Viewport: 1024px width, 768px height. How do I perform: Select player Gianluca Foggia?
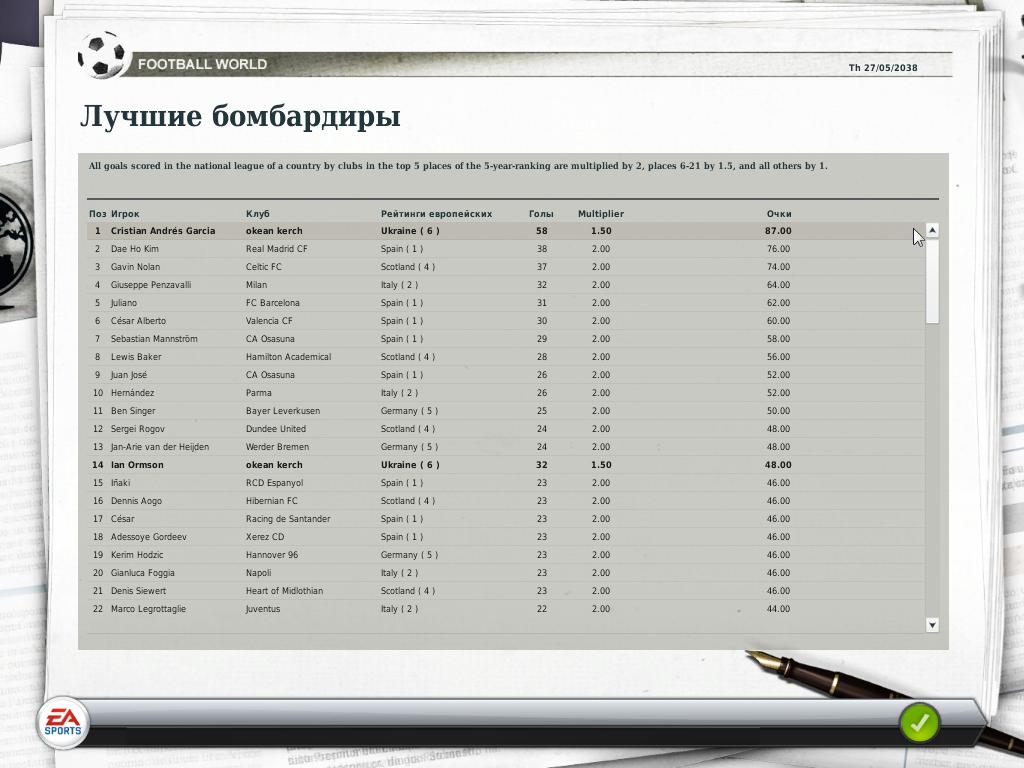[143, 573]
